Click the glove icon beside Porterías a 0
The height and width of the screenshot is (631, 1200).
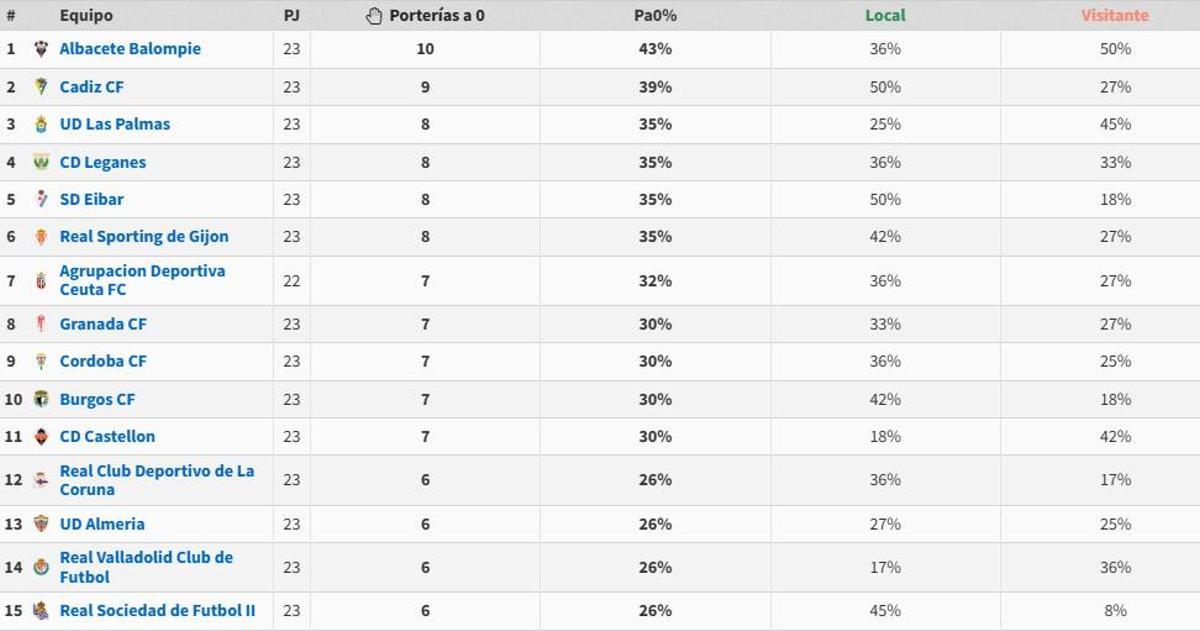(374, 15)
